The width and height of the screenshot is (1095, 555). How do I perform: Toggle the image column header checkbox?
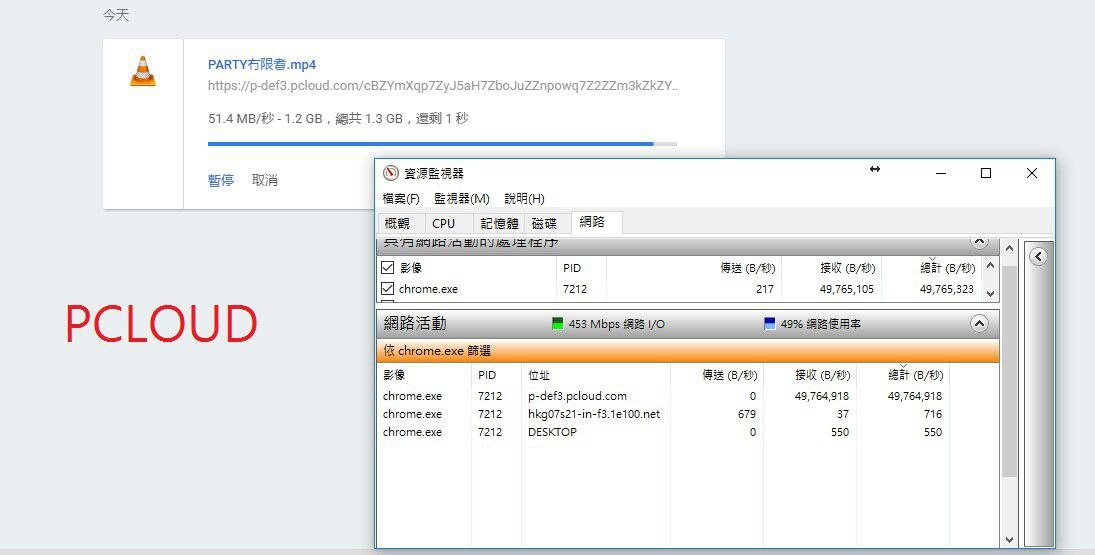point(388,267)
